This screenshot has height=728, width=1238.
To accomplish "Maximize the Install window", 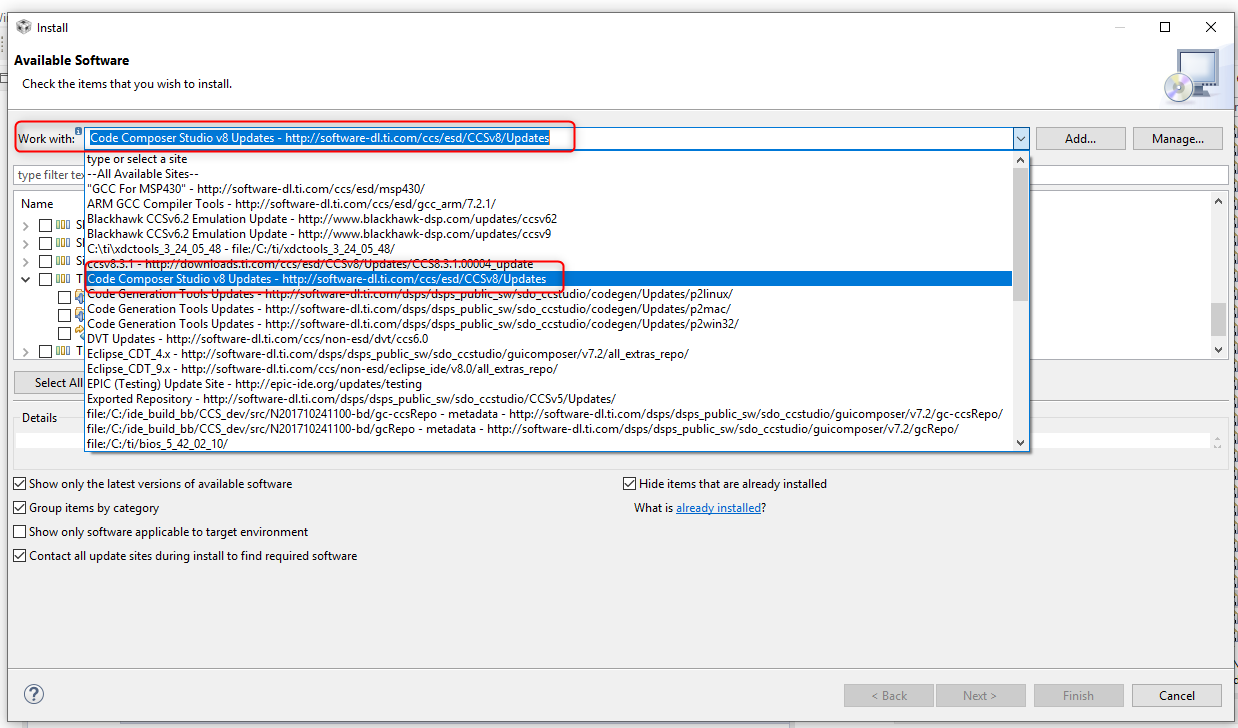I will (1165, 27).
